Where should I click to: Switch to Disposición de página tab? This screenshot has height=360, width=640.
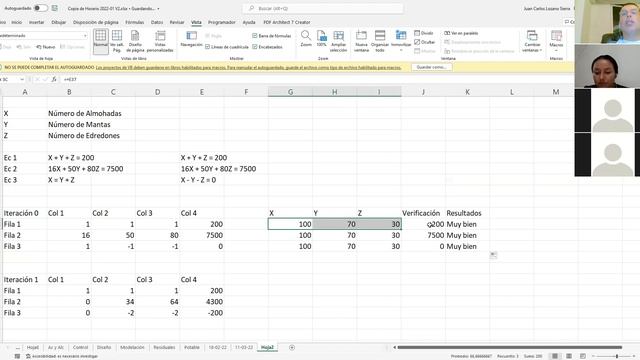[x=96, y=22]
